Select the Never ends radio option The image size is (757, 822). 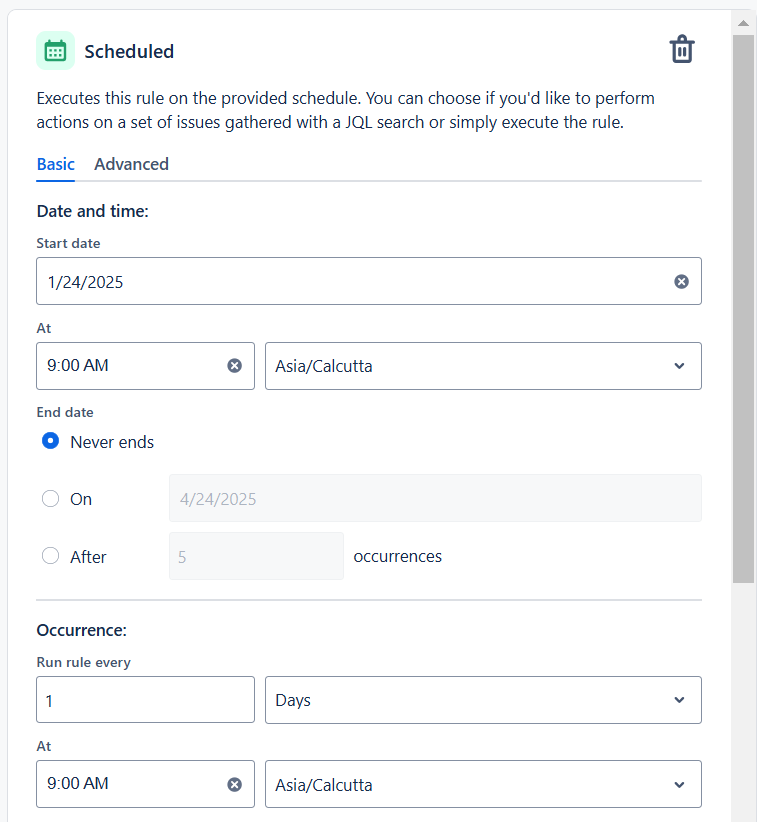tap(50, 441)
